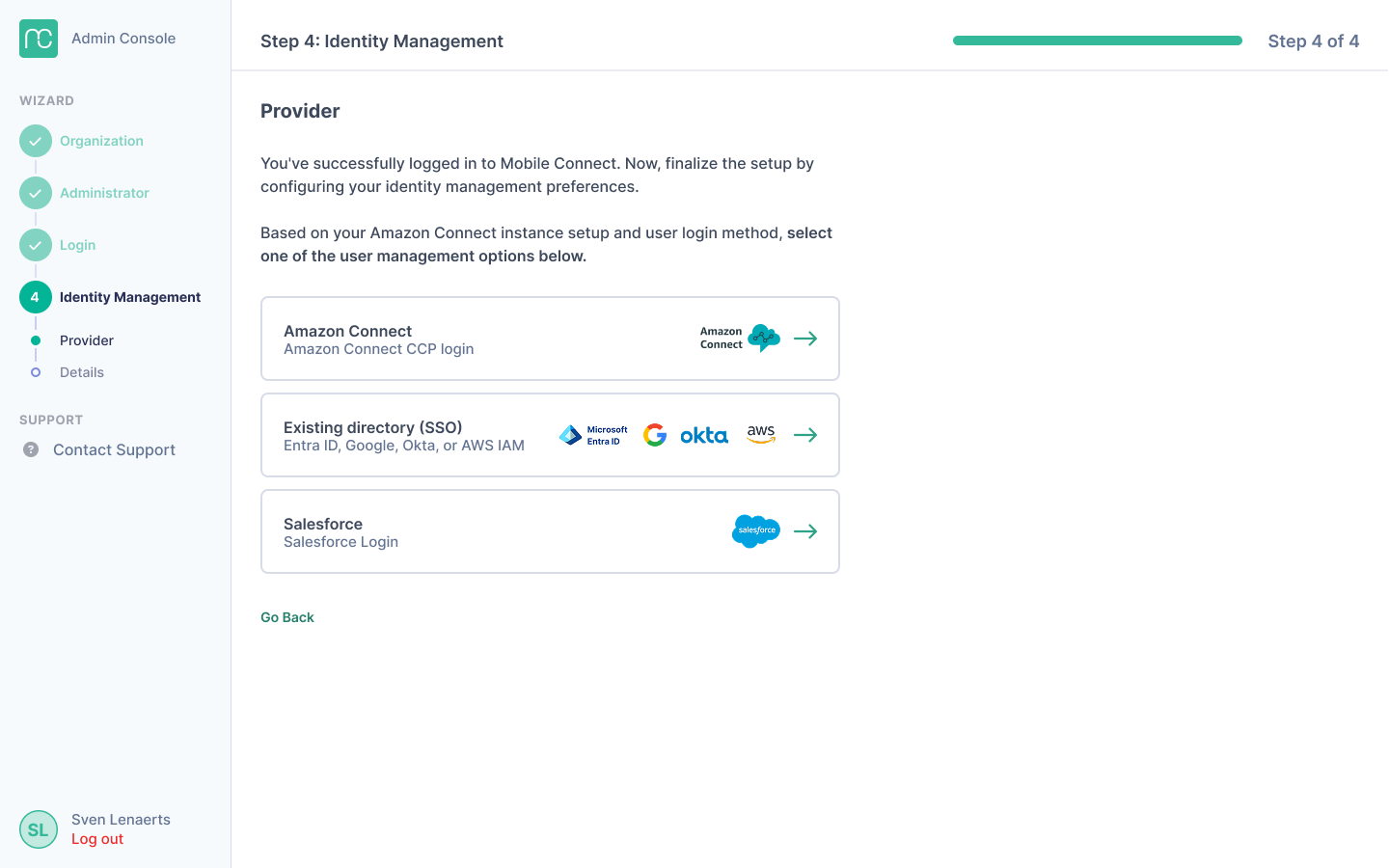
Task: Open the Login wizard step
Action: [77, 245]
